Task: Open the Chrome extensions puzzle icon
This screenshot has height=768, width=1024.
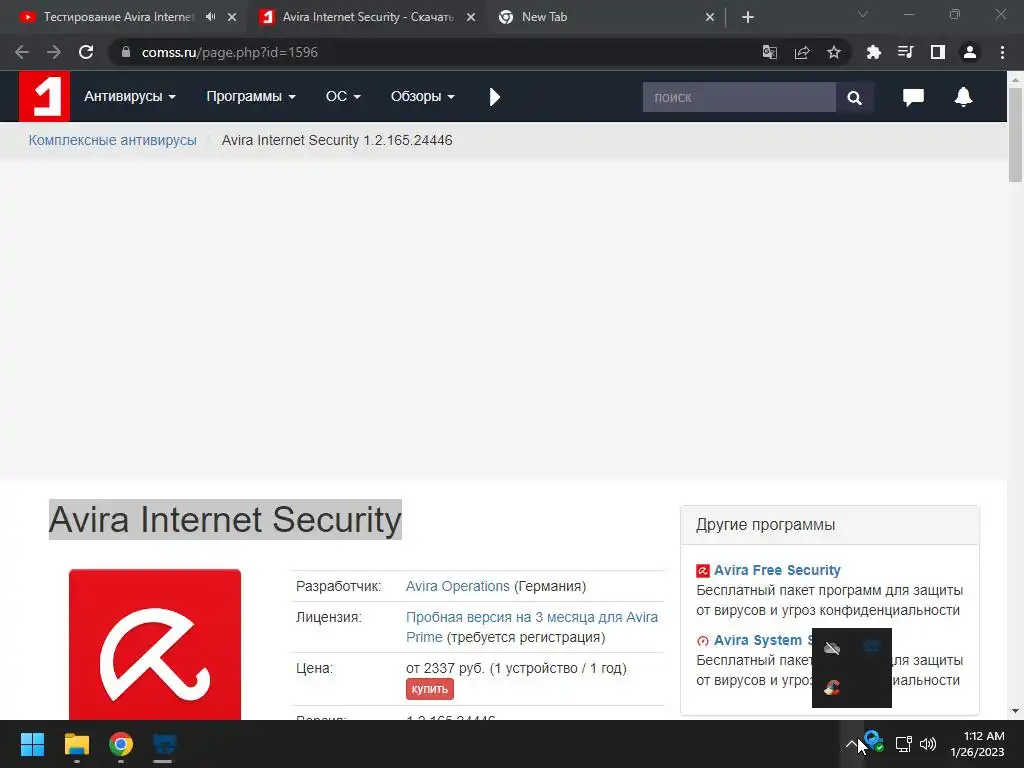Action: pos(873,52)
